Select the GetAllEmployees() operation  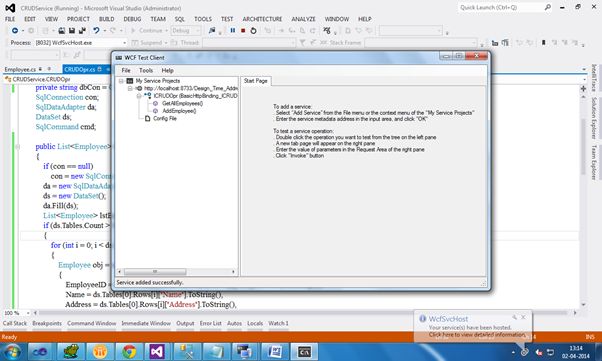coord(182,104)
